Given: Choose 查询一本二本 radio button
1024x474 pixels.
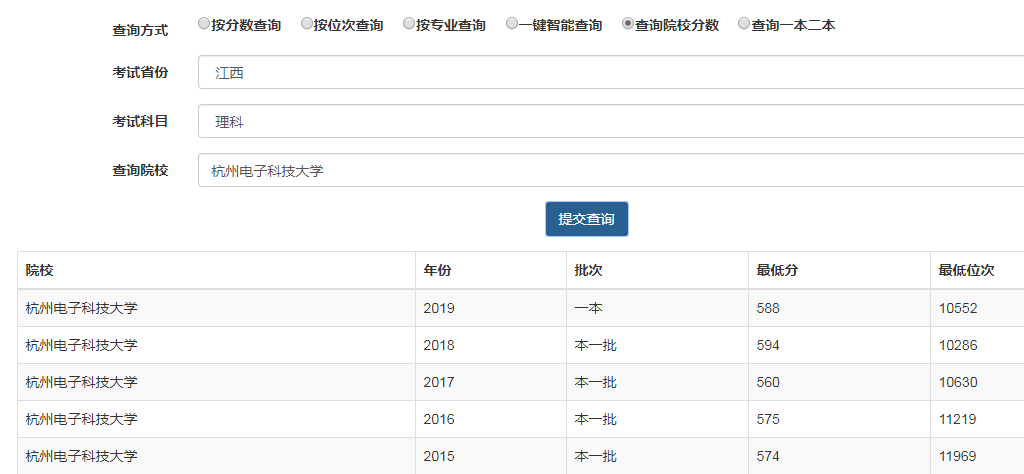Looking at the screenshot, I should 744,24.
